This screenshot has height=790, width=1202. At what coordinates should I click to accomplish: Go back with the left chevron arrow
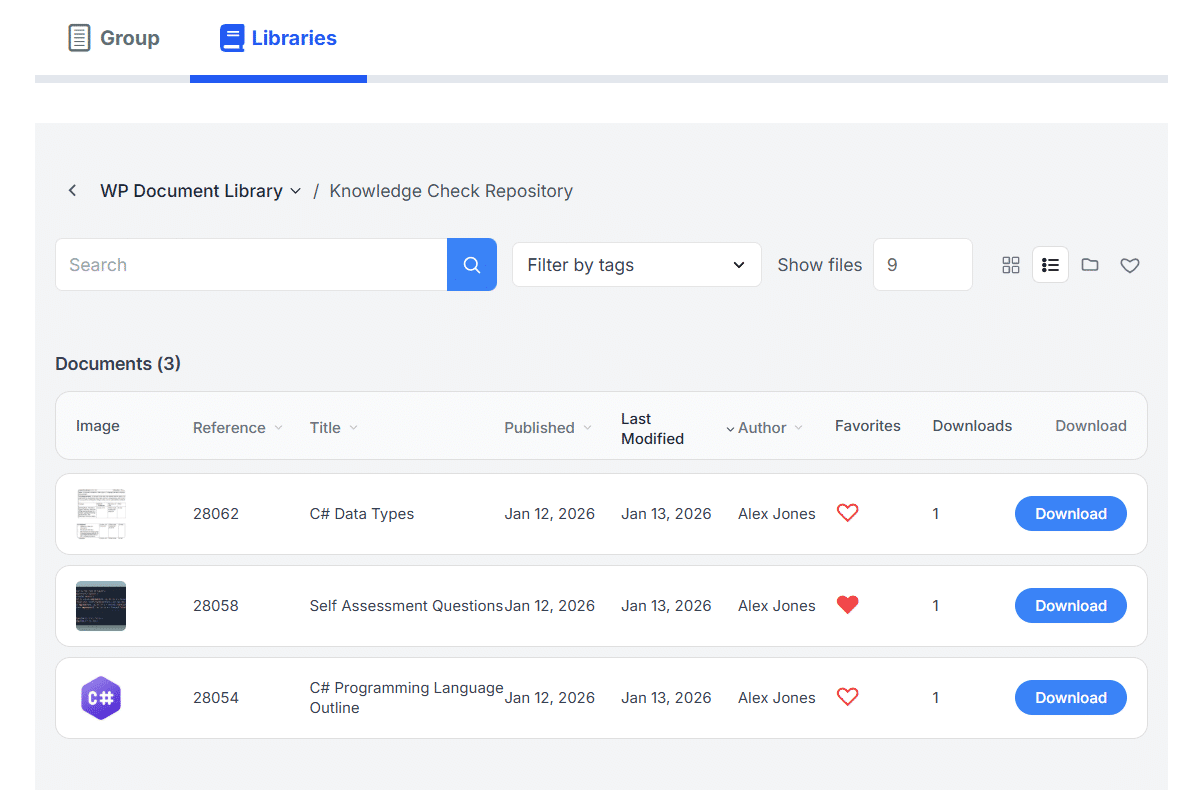click(72, 190)
